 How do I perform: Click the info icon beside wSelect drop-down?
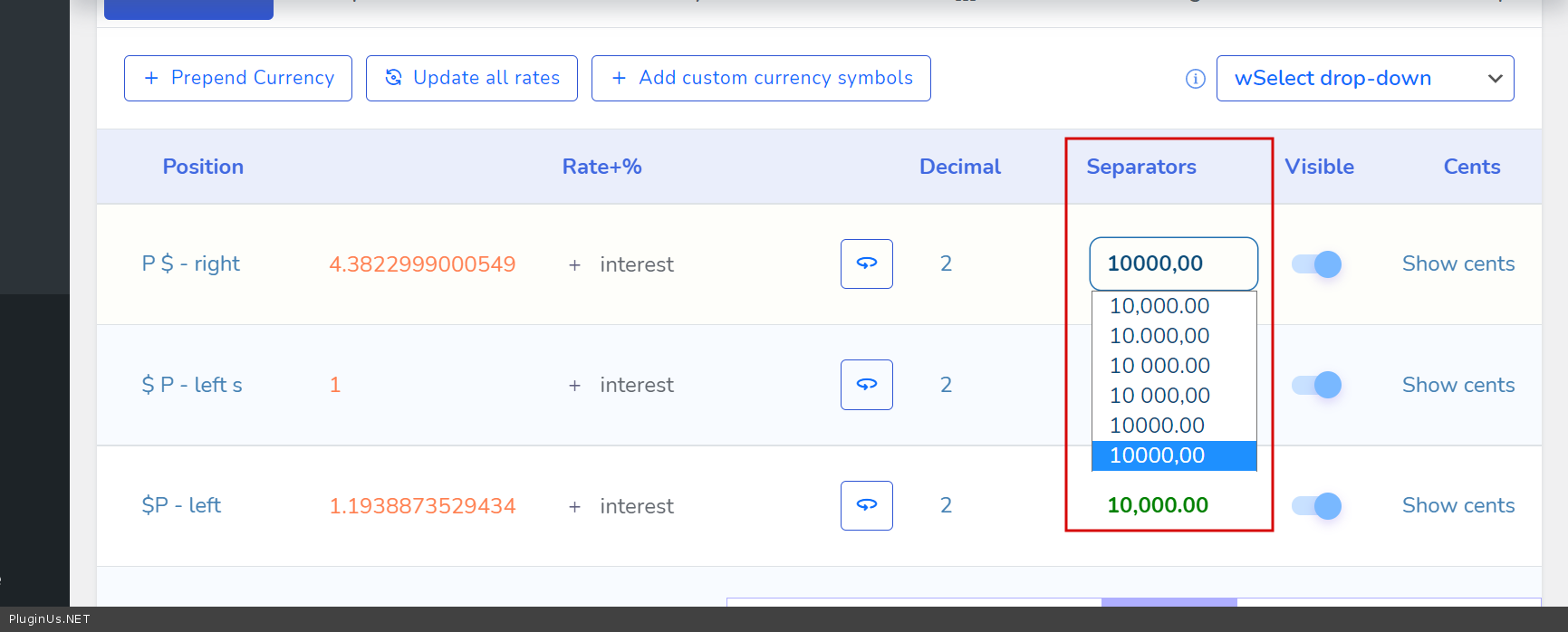click(1196, 79)
